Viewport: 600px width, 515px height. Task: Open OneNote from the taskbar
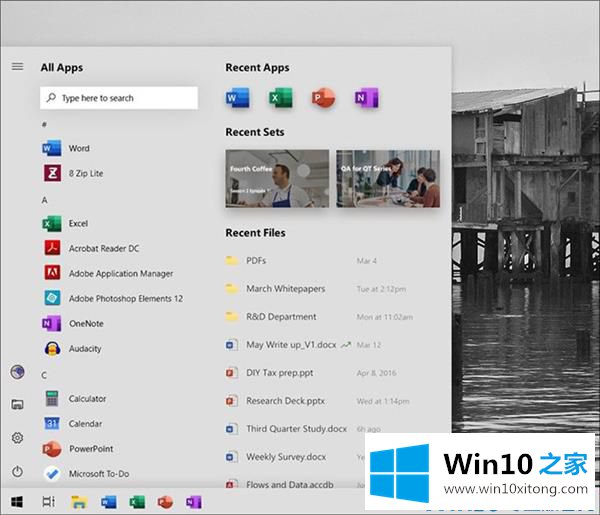click(x=194, y=502)
